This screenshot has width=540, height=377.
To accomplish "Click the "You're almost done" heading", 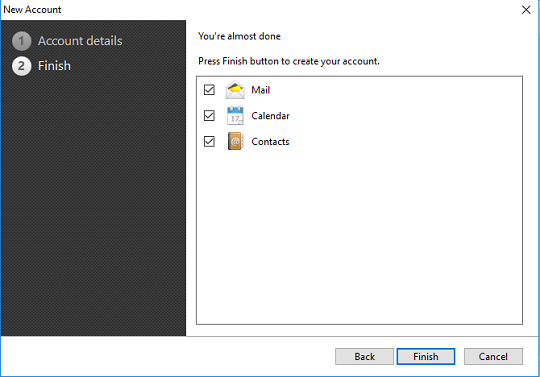I will [x=239, y=36].
